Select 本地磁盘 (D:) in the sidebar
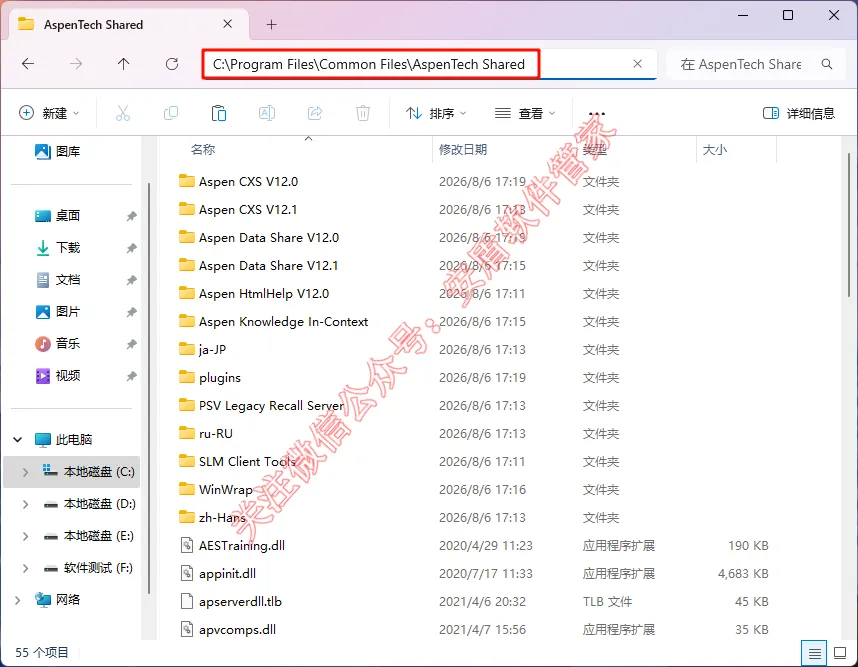Viewport: 858px width, 667px height. tap(90, 504)
